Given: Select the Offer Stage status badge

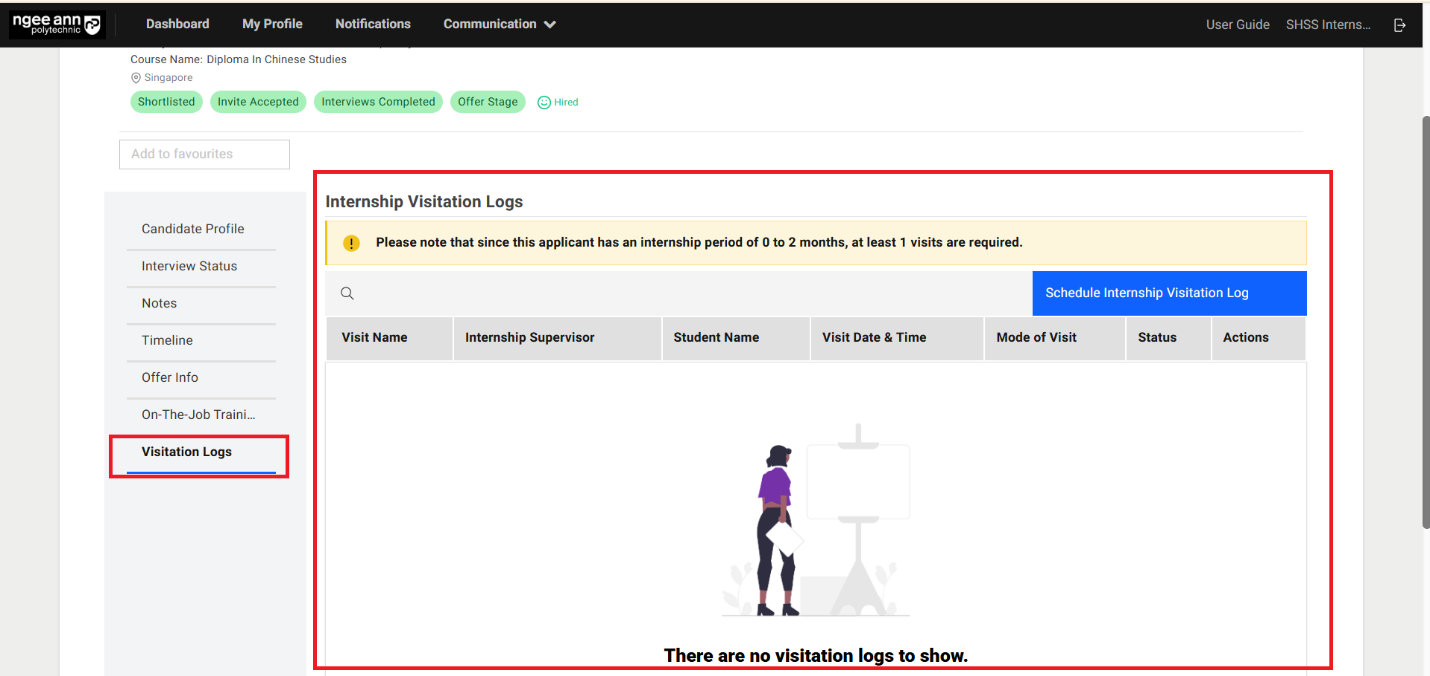Looking at the screenshot, I should pyautogui.click(x=487, y=101).
